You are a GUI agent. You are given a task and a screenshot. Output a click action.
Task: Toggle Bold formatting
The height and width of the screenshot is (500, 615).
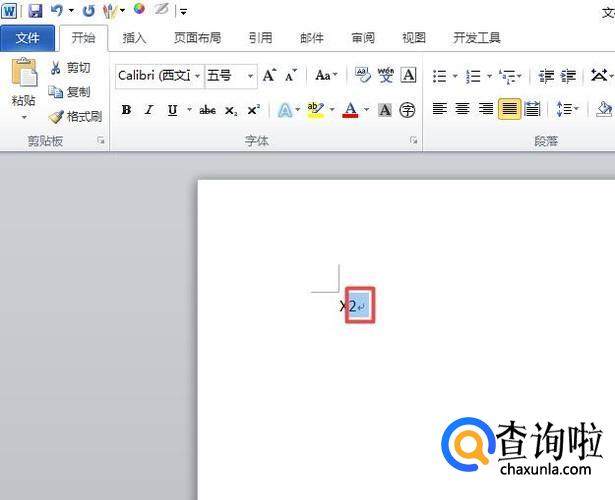click(x=126, y=110)
